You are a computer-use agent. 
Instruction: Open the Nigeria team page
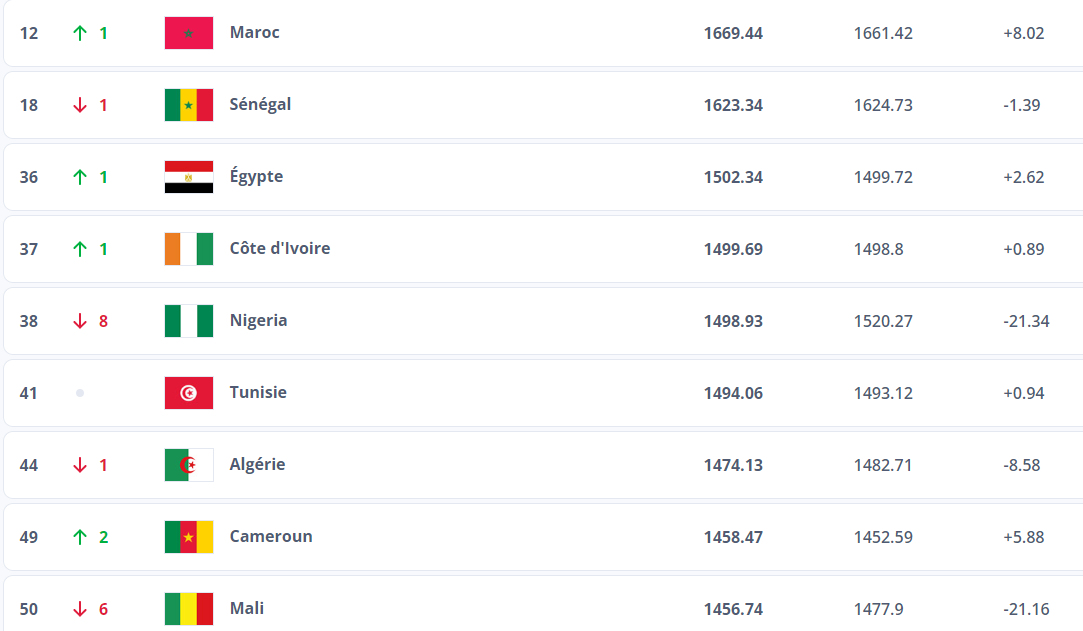(x=258, y=321)
